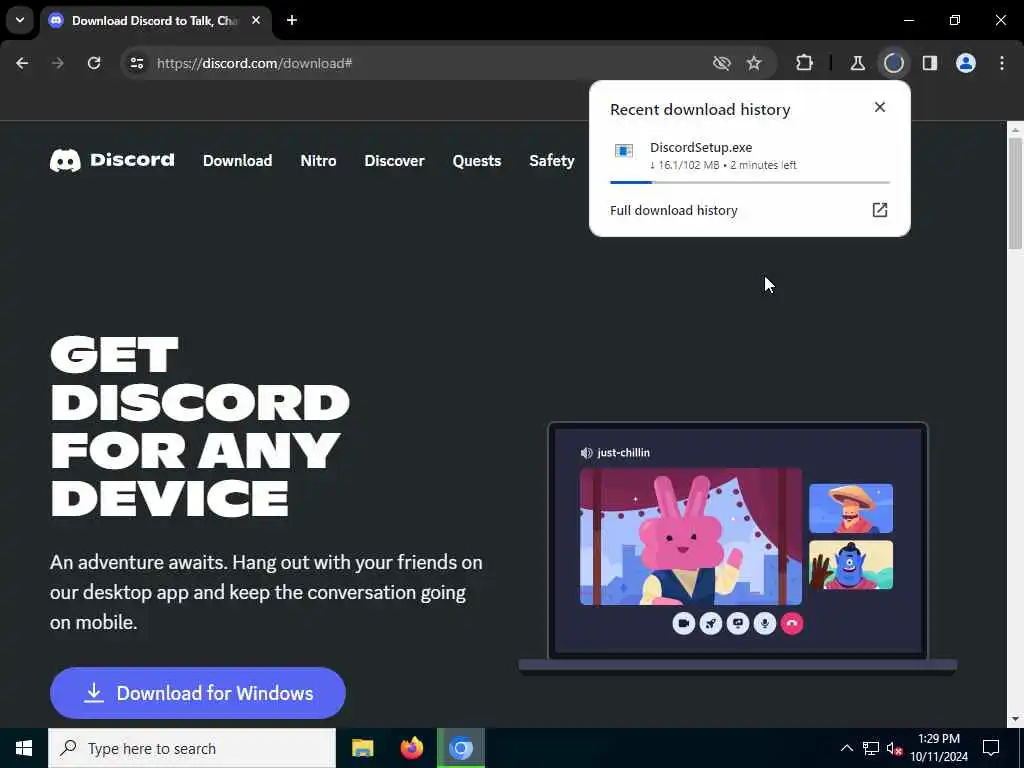Click the blue genie video thumbnail

coord(851,565)
